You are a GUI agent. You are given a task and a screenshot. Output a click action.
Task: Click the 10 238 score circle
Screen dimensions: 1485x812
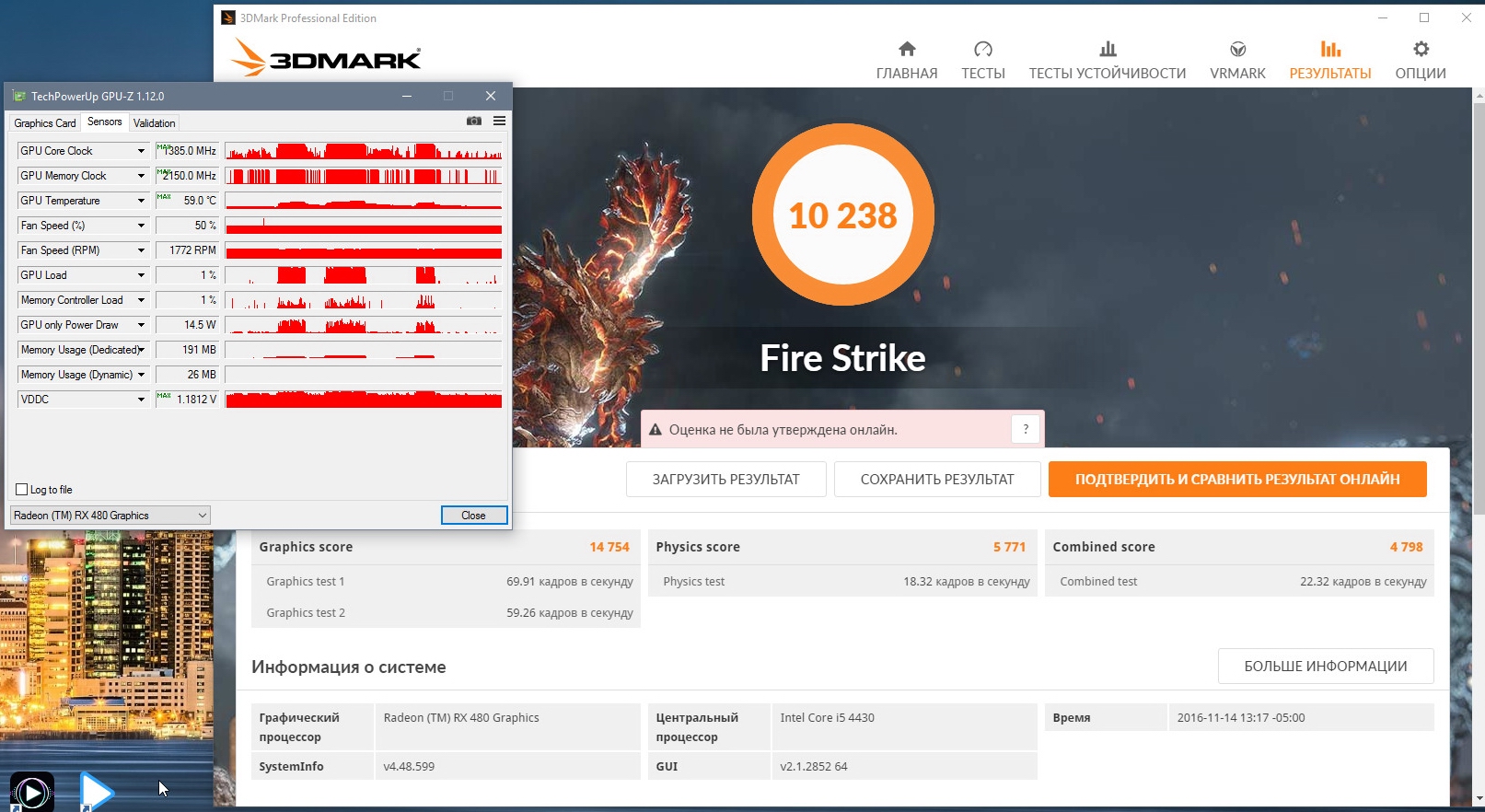coord(843,215)
